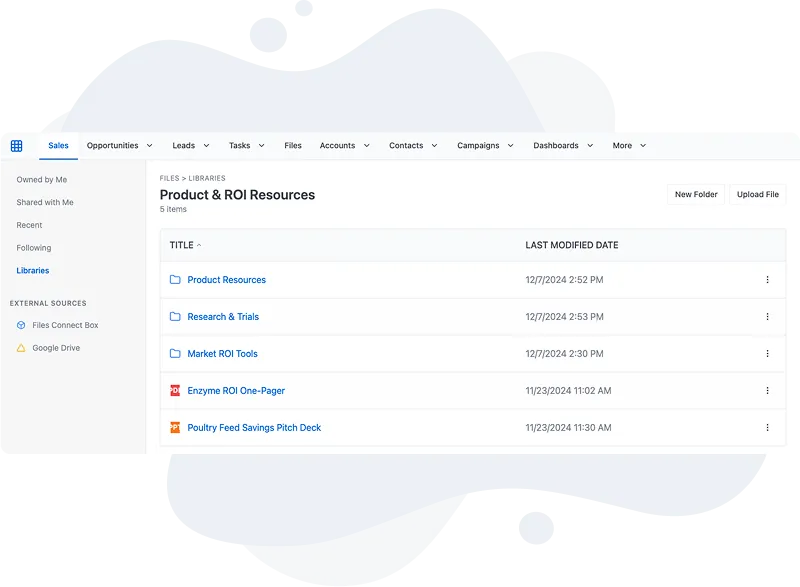Open the More navigation dropdown
This screenshot has width=800, height=587.
629,146
